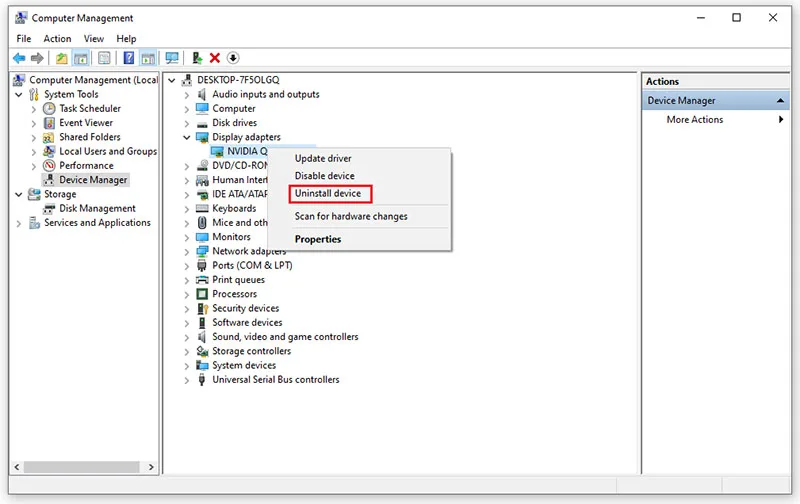Collapse the DESKTOP-7F5OLGQ root node
This screenshot has height=504, width=800.
tap(172, 81)
